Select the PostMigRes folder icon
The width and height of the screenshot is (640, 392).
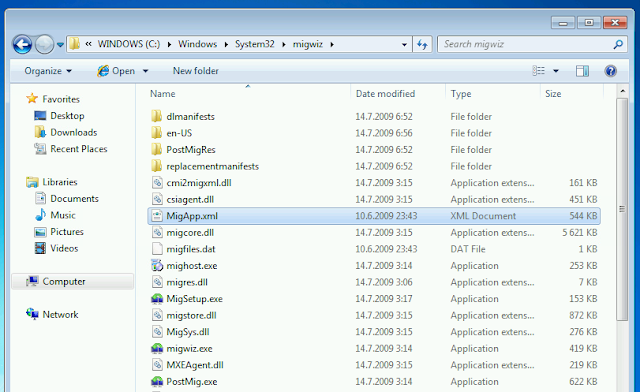tap(157, 149)
